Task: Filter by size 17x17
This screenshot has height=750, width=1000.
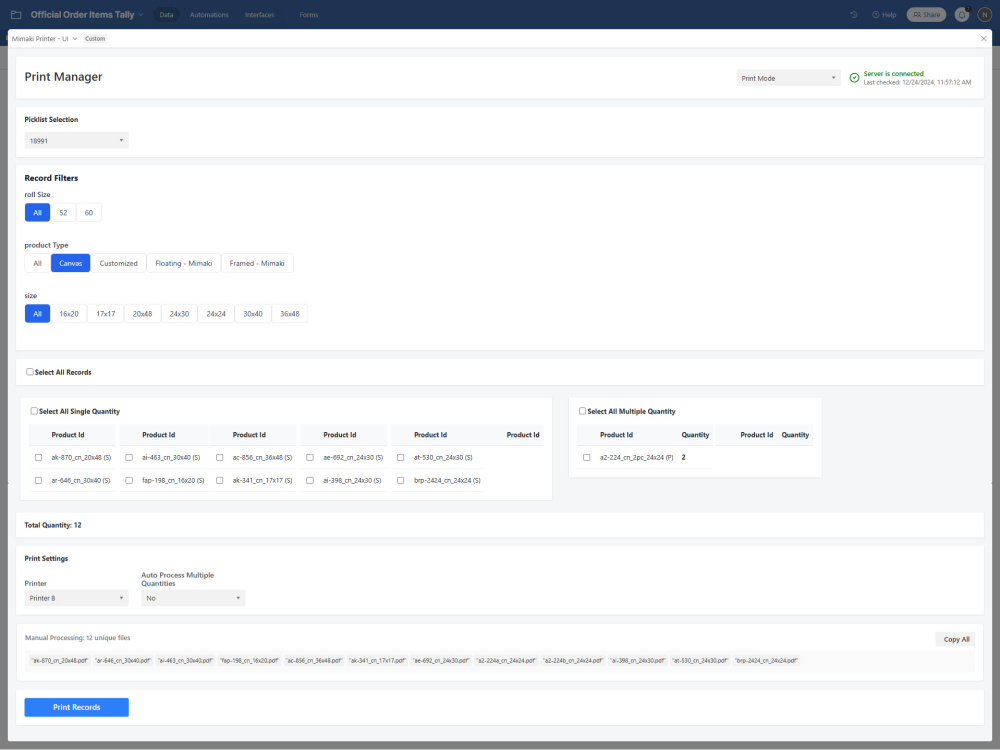Action: [x=106, y=313]
